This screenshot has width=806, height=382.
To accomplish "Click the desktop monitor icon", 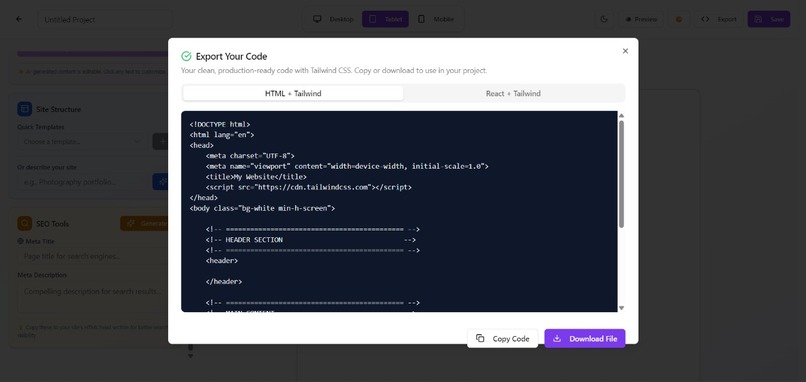I will [317, 19].
